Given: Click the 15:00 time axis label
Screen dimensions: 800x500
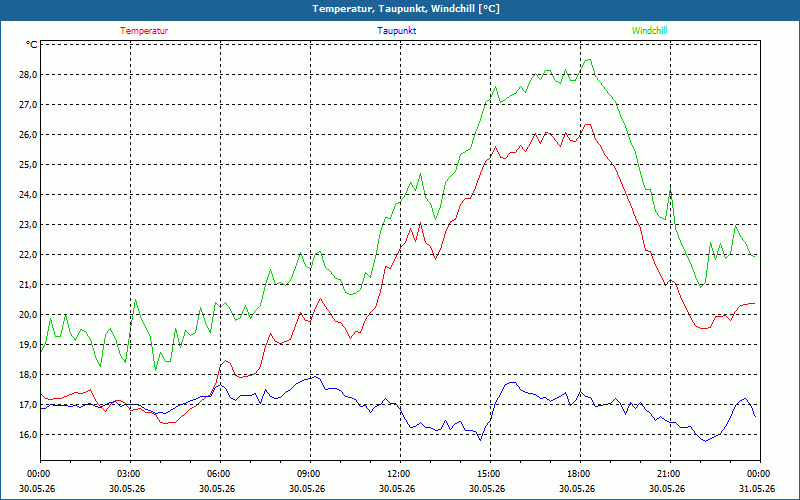Looking at the screenshot, I should point(490,474).
